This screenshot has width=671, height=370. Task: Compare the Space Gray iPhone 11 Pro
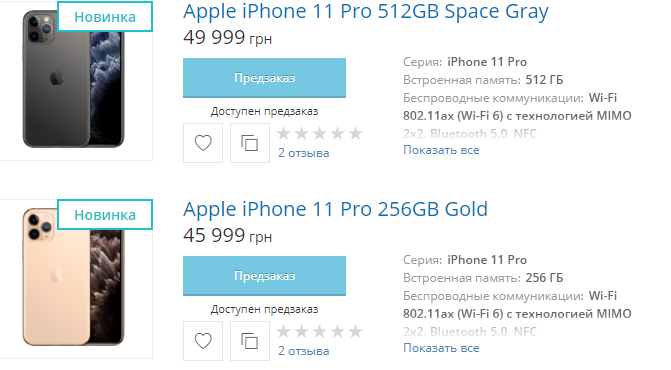tap(250, 143)
